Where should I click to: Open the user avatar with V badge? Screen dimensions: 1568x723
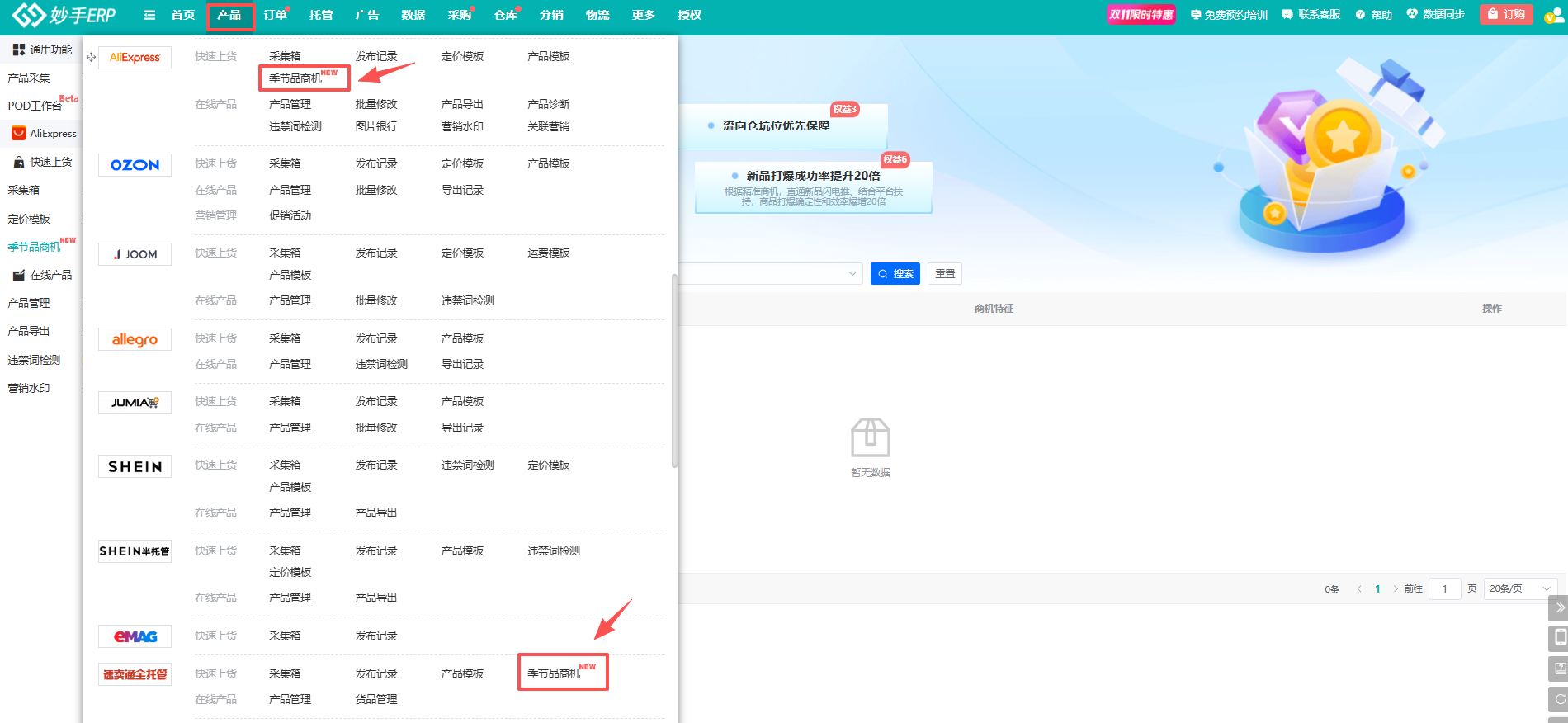coord(1554,16)
